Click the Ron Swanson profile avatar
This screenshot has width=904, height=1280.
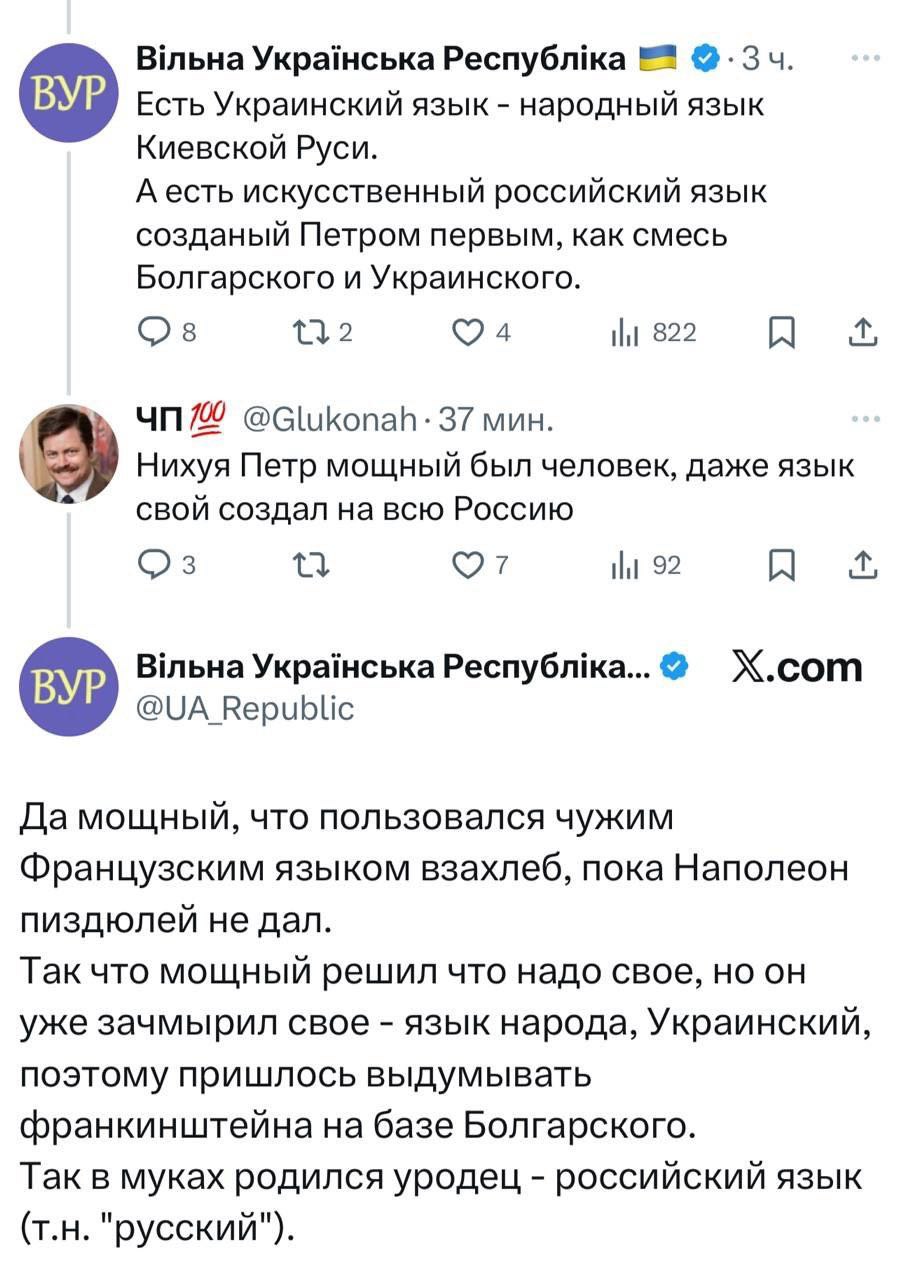(68, 454)
